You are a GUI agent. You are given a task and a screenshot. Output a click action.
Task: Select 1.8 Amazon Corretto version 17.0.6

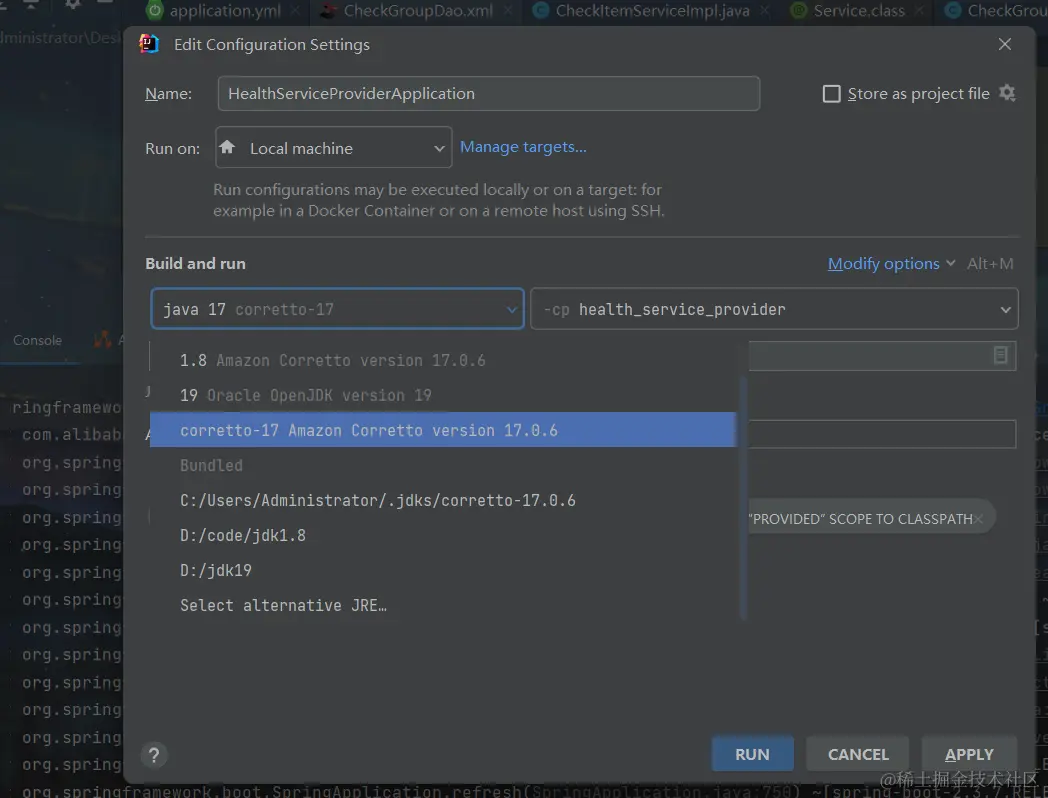click(442, 360)
